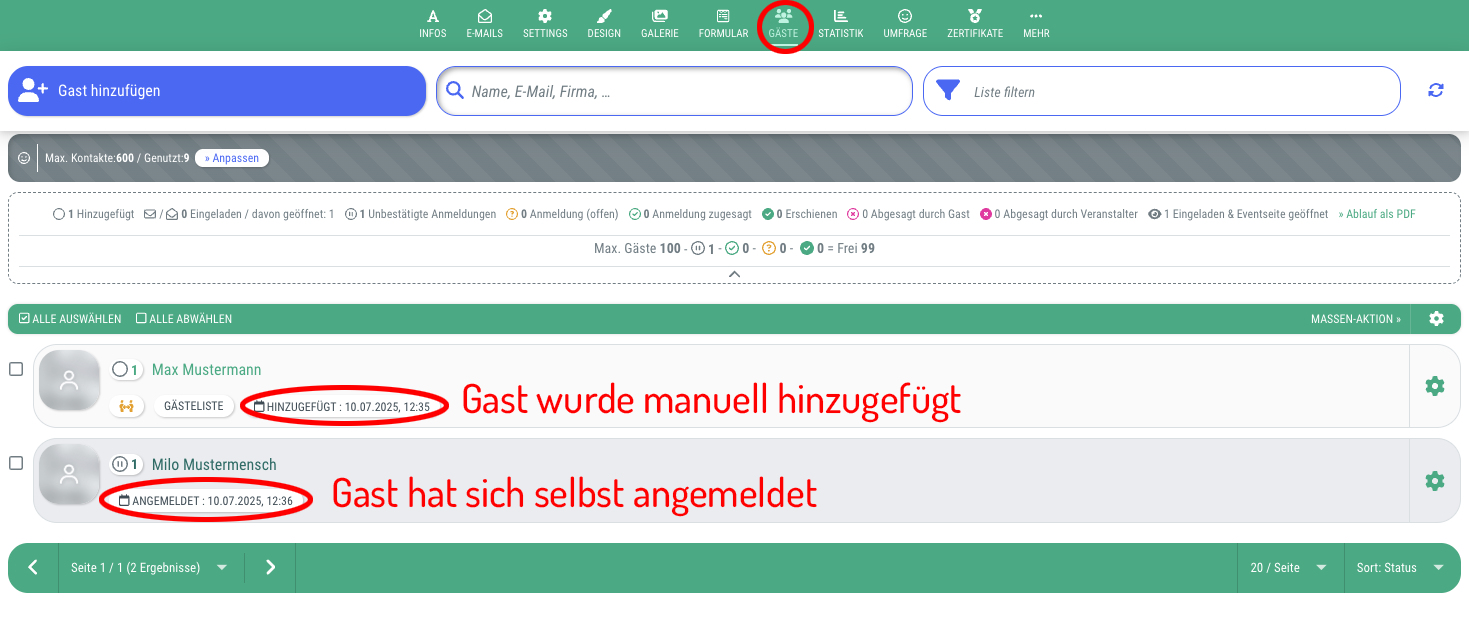The image size is (1469, 627).
Task: Open the Massen-Aktion menu
Action: 1356,319
